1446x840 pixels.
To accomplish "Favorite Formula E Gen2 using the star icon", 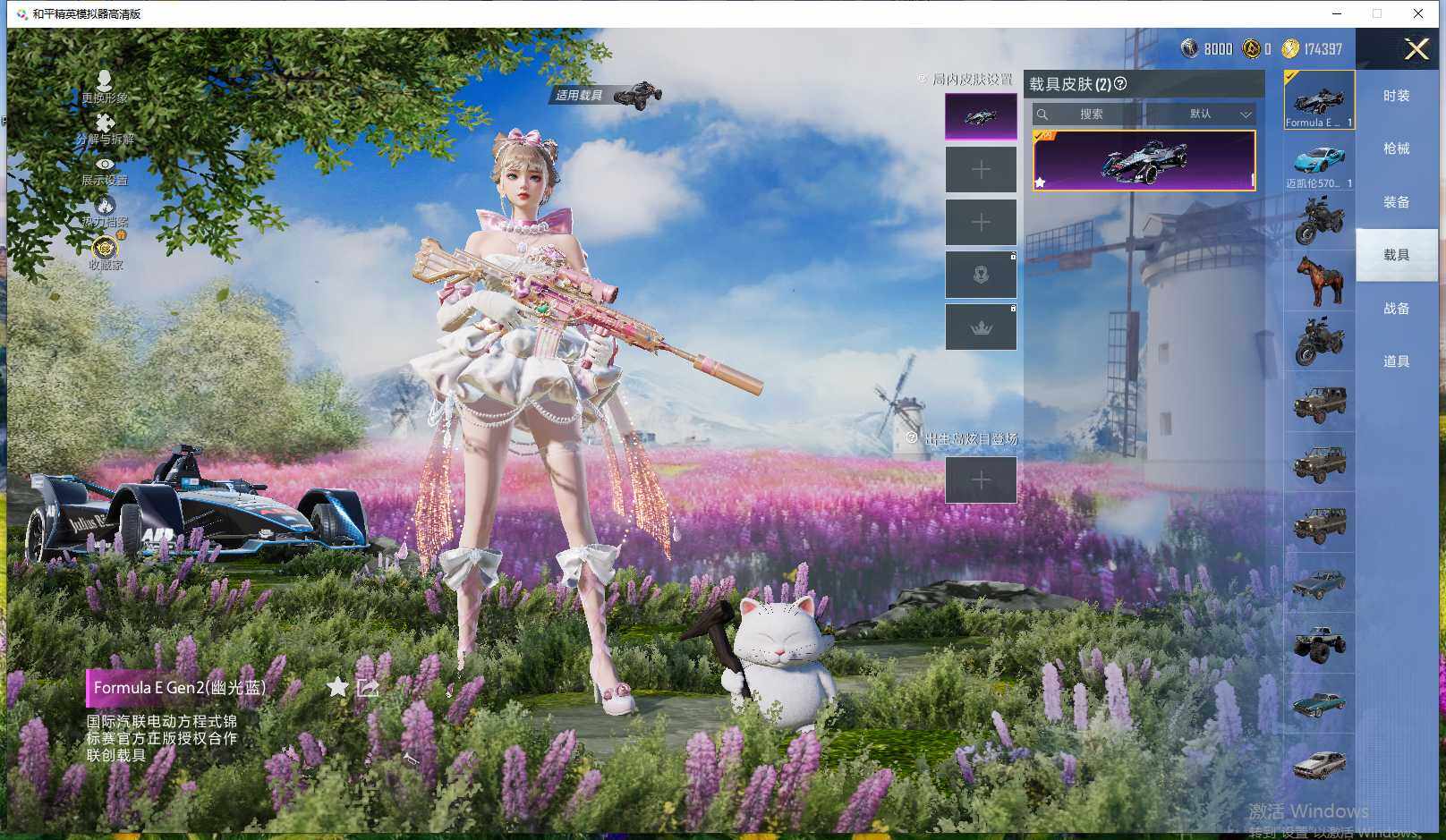I will point(338,687).
